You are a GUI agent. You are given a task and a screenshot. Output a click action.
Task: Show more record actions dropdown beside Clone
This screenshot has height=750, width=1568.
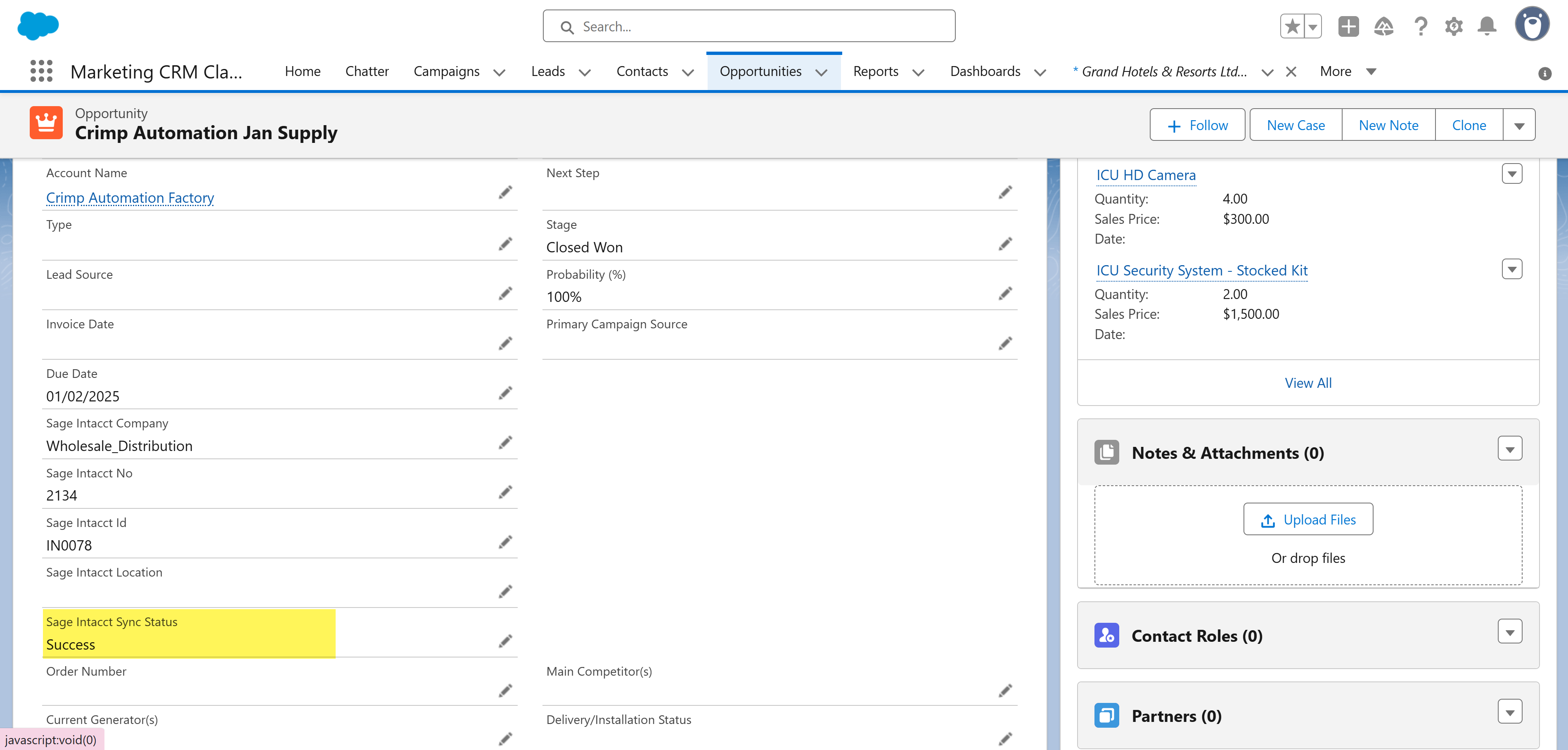(x=1519, y=125)
